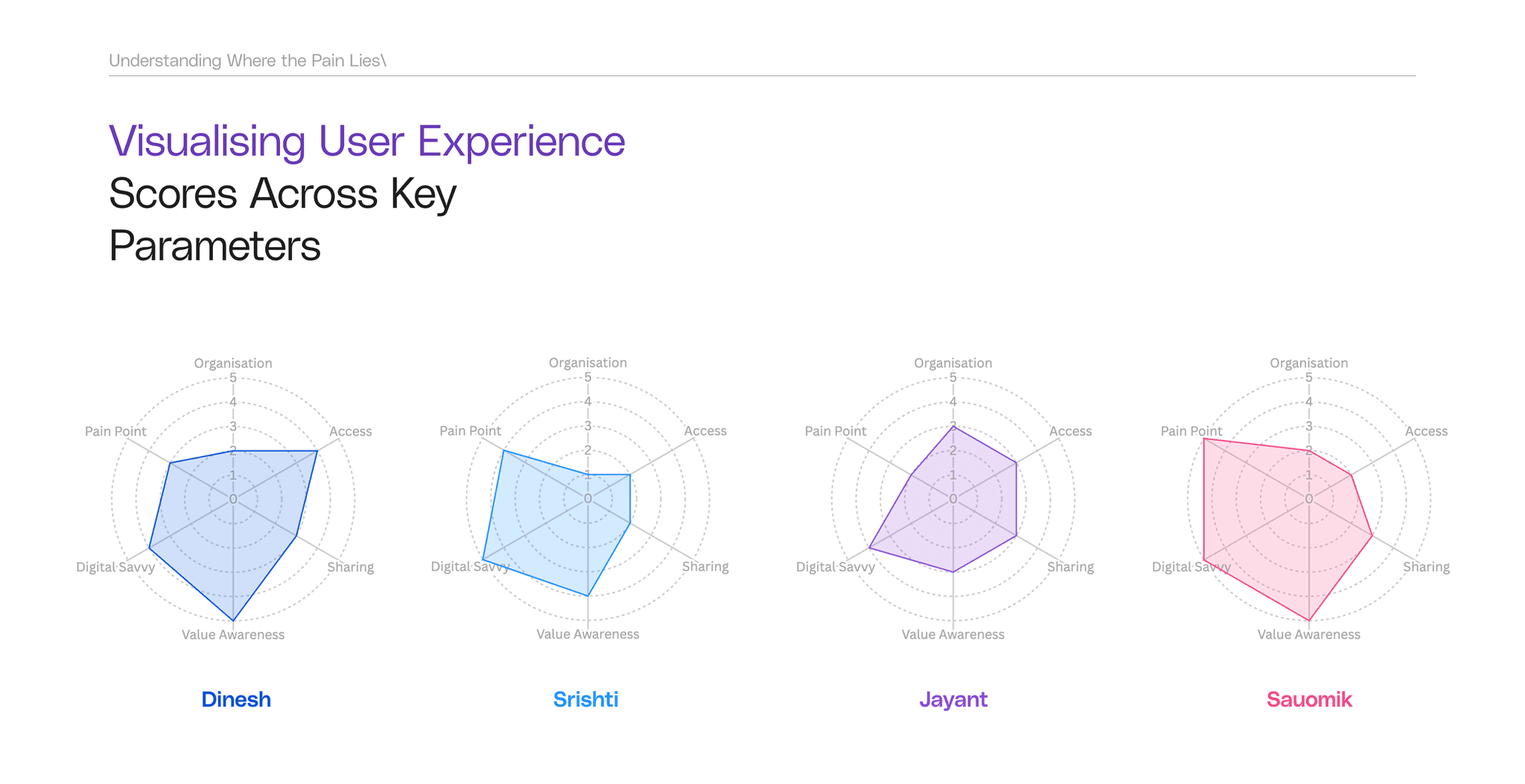Viewport: 1525px width, 784px height.
Task: Click the Digital Savvy label on Sauomik's chart
Action: pyautogui.click(x=1191, y=567)
